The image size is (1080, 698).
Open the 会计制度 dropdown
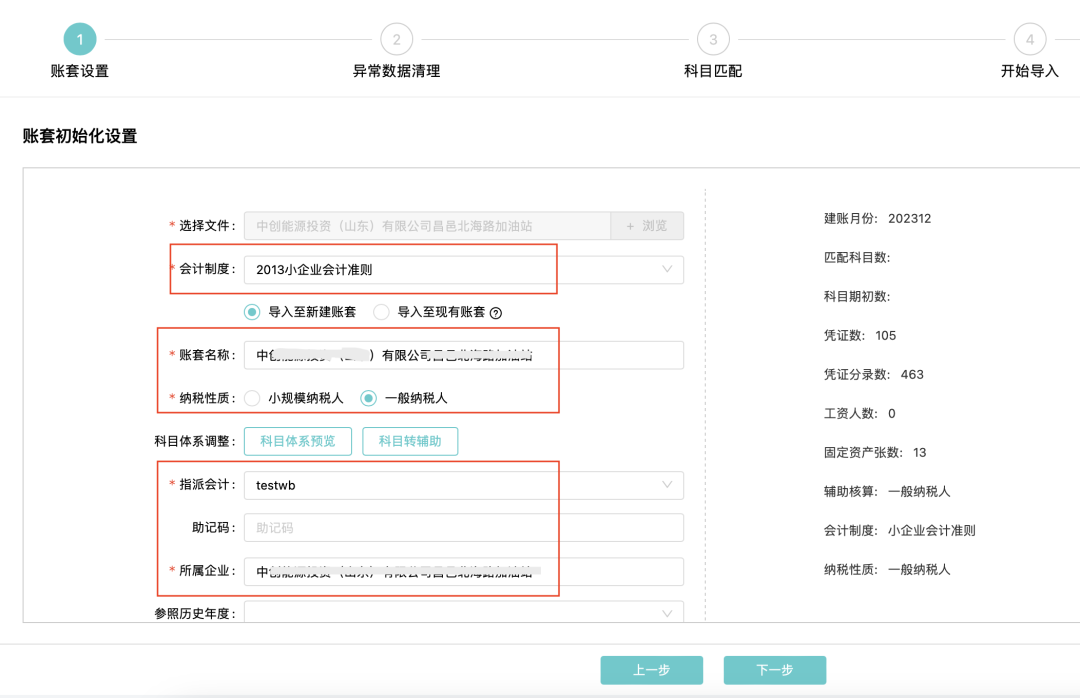tap(464, 270)
